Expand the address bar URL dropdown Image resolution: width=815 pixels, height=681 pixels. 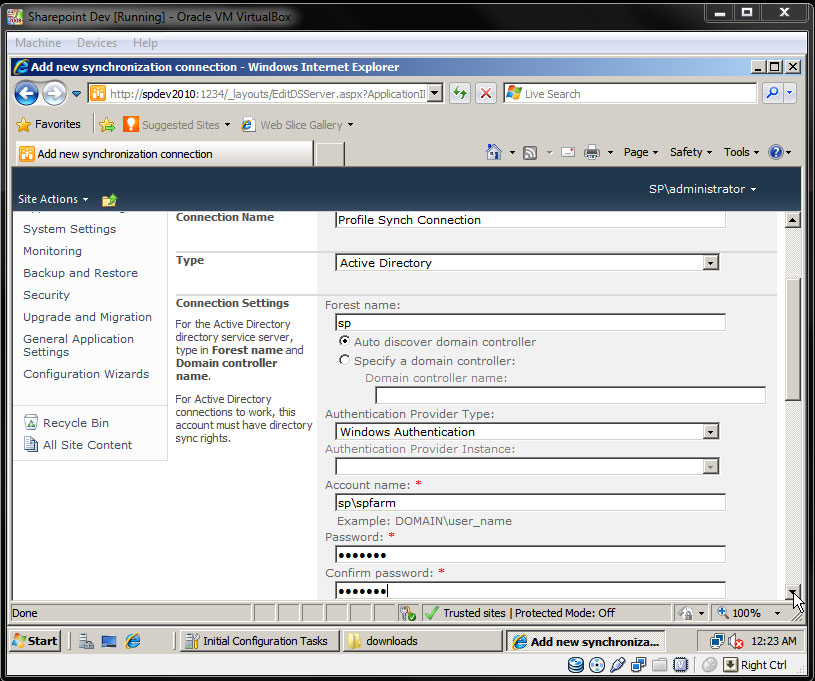point(435,94)
